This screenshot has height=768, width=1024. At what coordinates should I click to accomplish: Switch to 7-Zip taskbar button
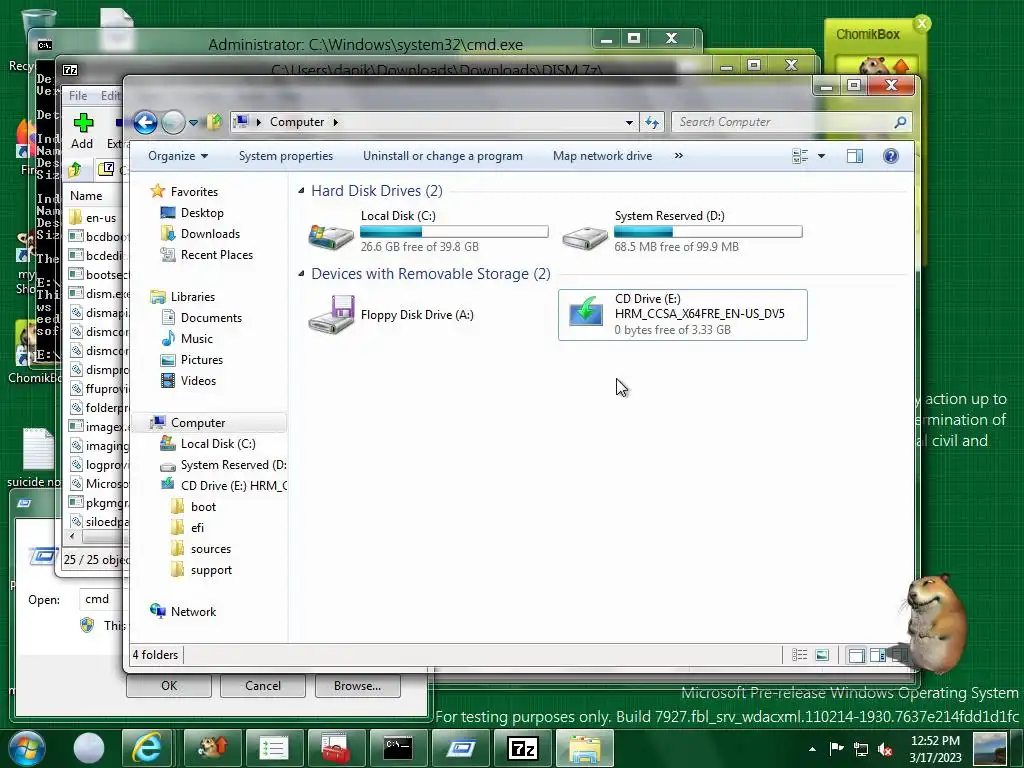[522, 748]
